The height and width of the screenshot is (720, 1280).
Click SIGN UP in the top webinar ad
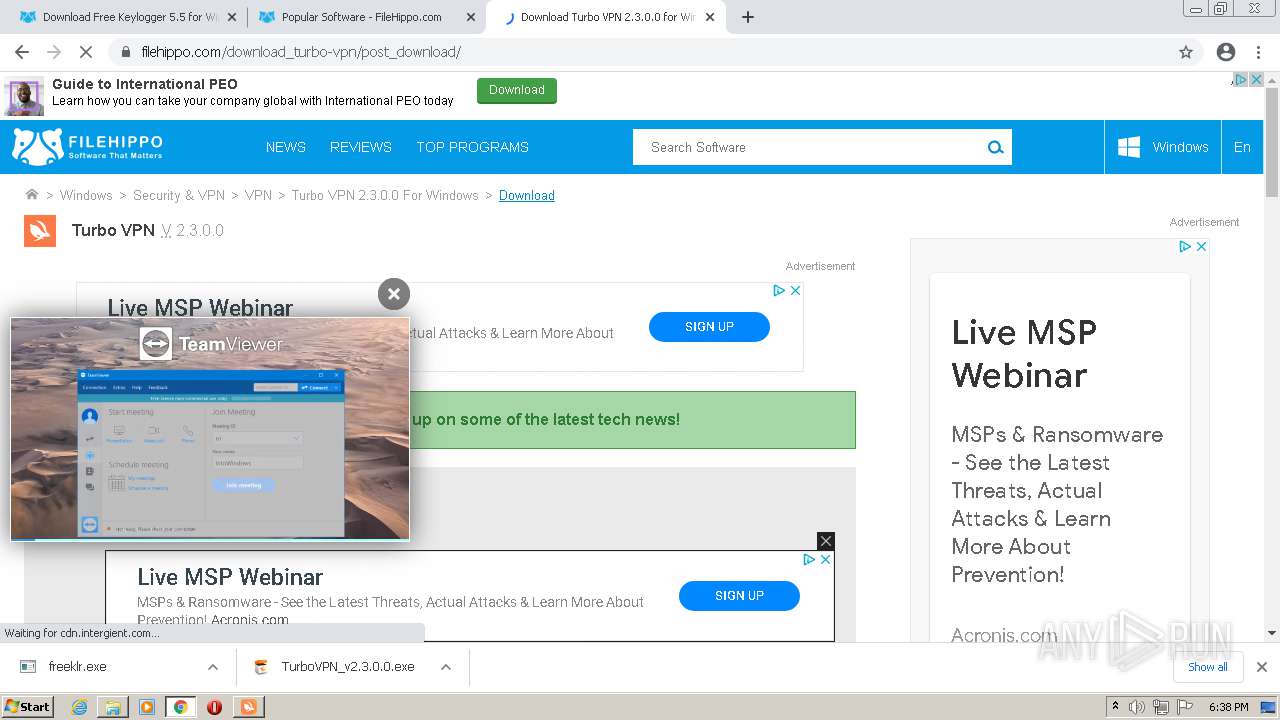pos(709,327)
